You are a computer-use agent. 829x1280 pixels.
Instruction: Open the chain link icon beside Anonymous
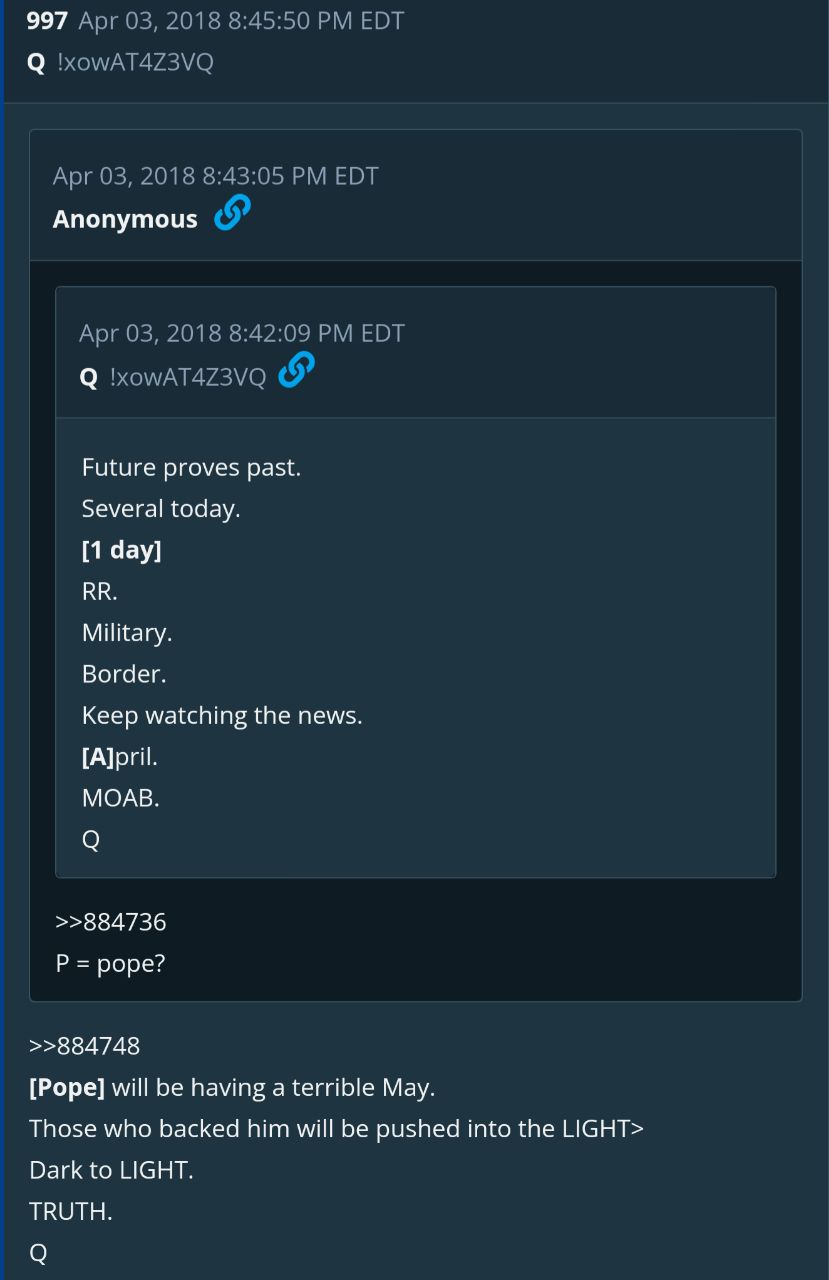click(232, 214)
